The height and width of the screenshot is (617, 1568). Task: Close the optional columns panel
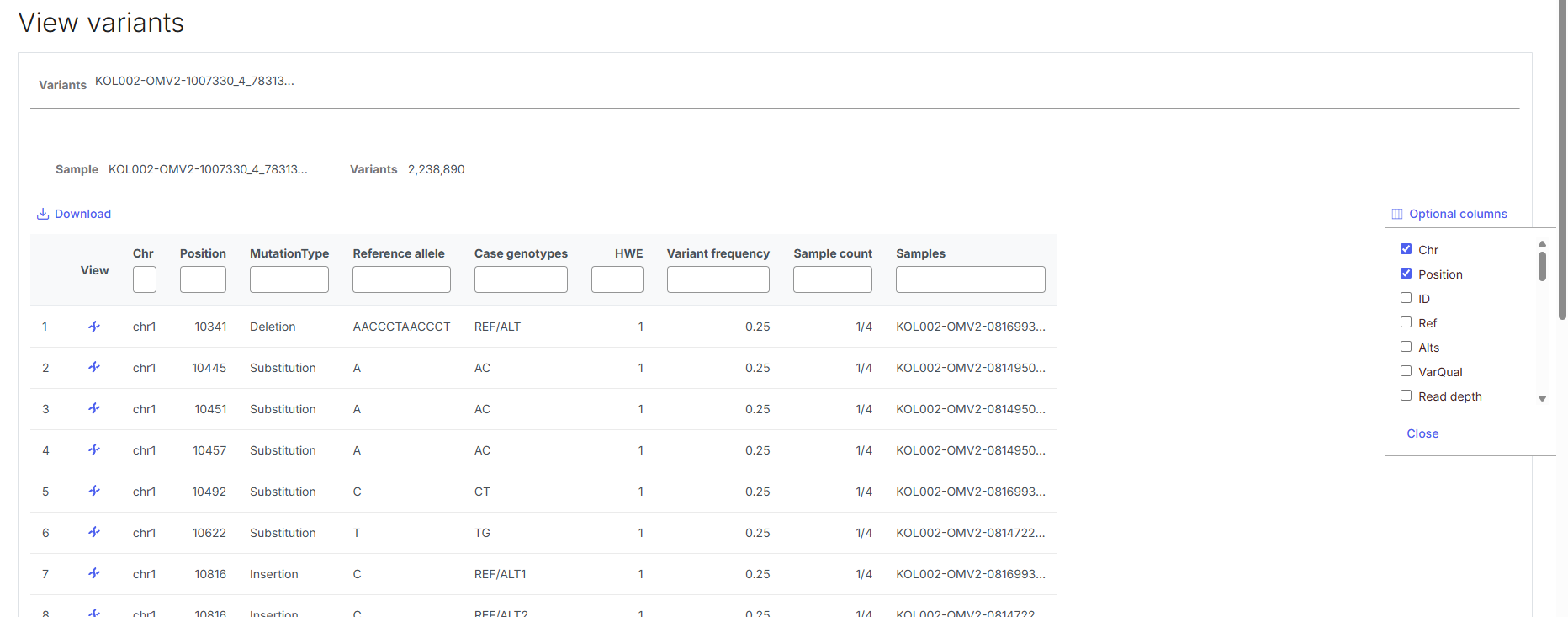(x=1422, y=433)
